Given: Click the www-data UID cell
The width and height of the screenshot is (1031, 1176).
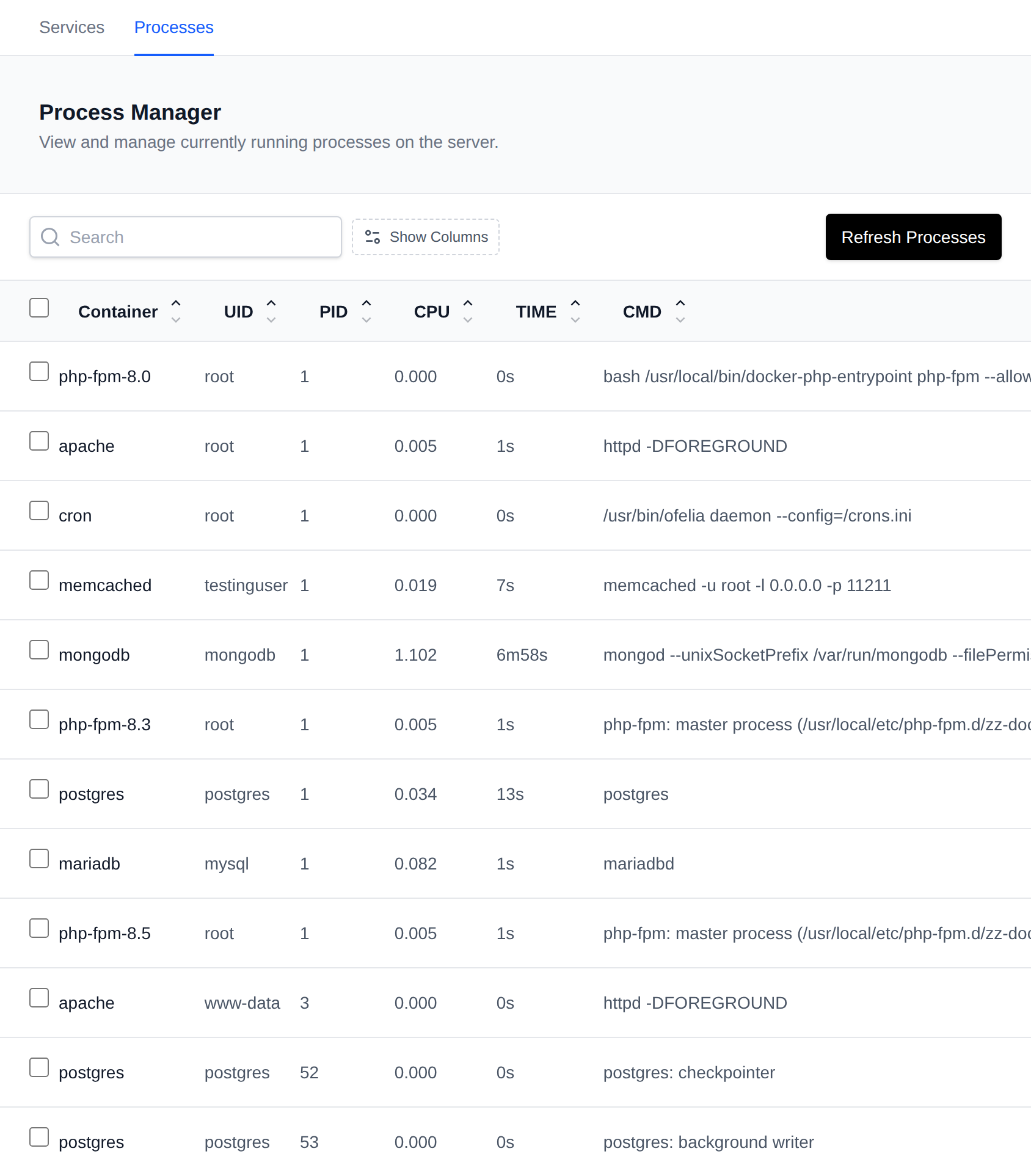Looking at the screenshot, I should (x=242, y=1003).
